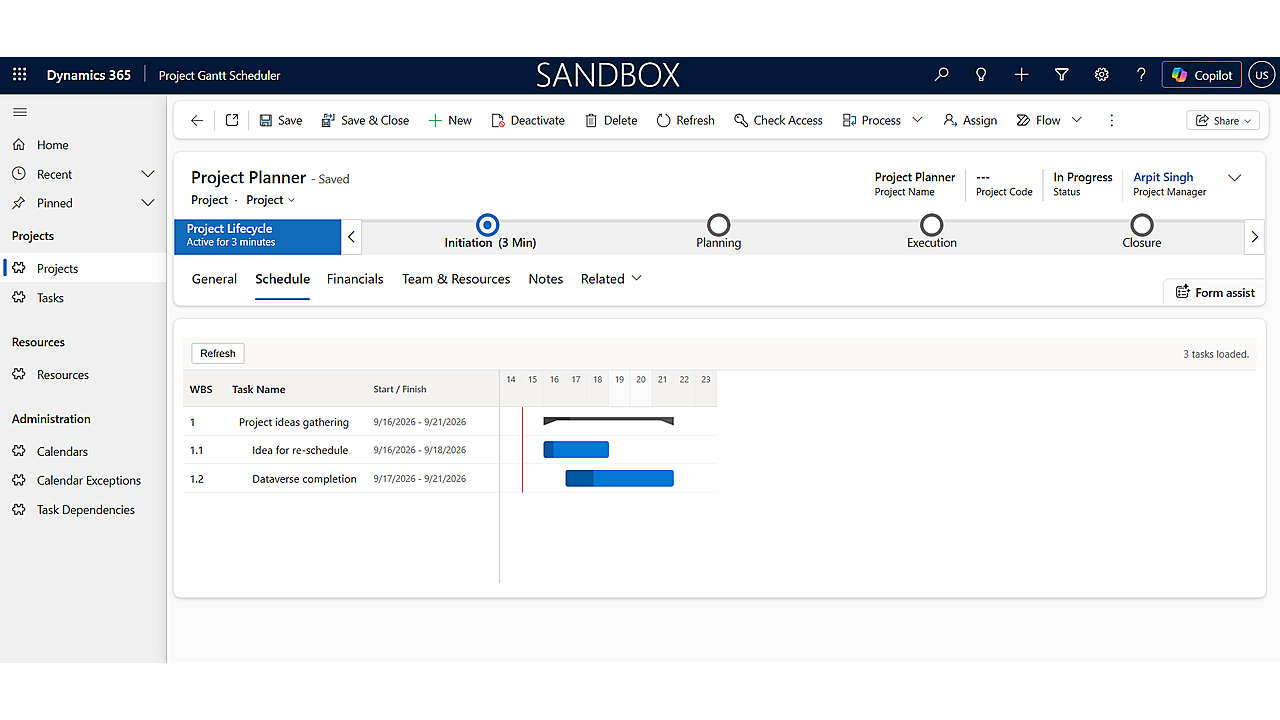Image resolution: width=1280 pixels, height=720 pixels.
Task: Expand the header details chevron
Action: [1235, 178]
